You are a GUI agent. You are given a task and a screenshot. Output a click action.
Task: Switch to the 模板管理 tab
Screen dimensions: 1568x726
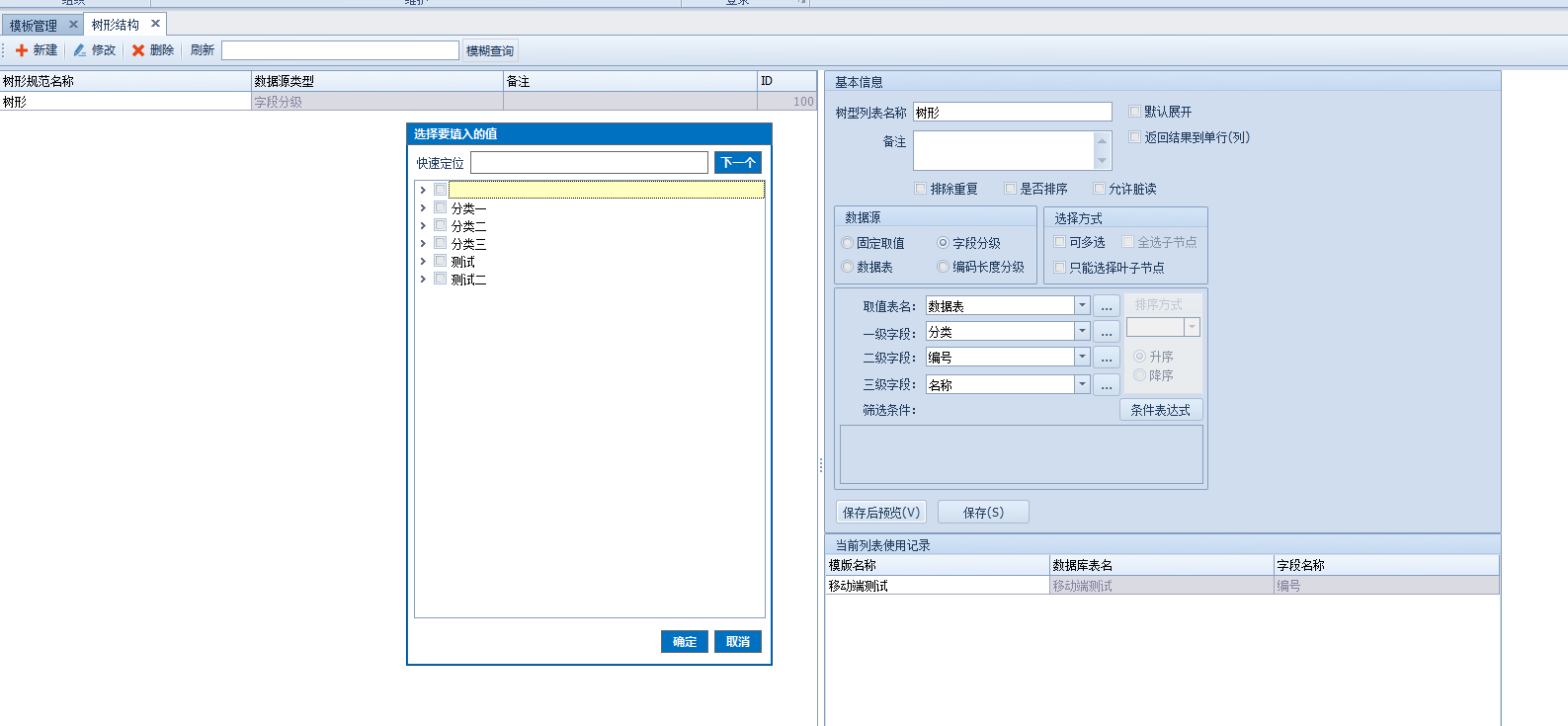[34, 26]
